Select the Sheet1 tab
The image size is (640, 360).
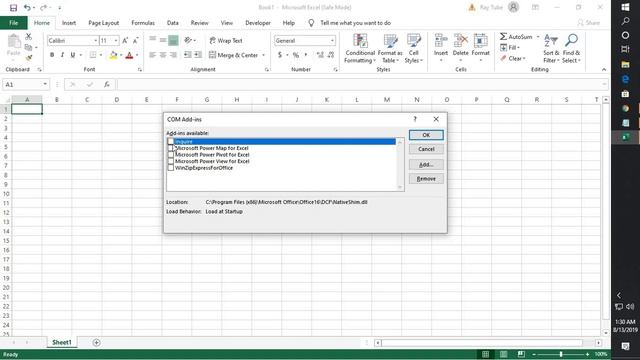tap(62, 342)
